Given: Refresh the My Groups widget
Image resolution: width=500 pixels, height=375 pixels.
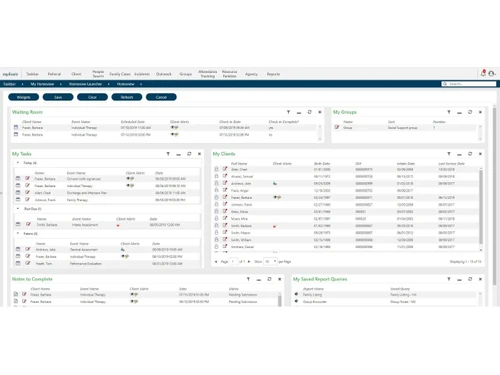Looking at the screenshot, I should coord(470,112).
